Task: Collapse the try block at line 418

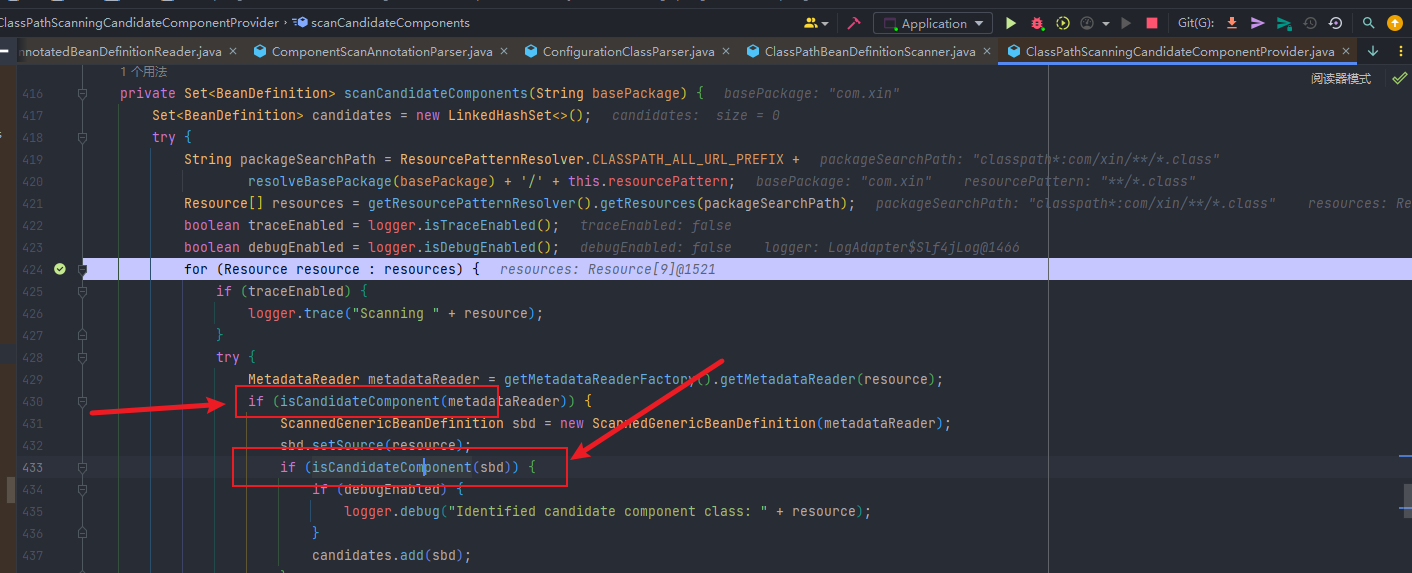Action: click(84, 137)
